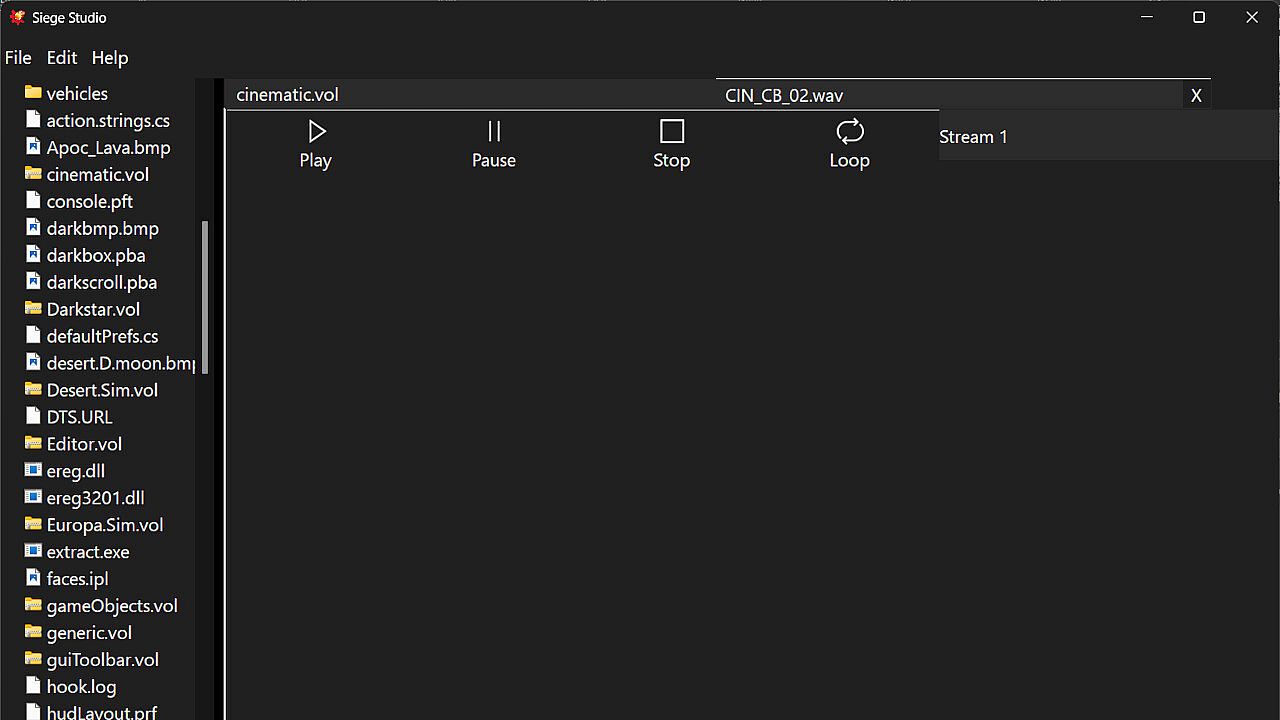Open the Darkstar.vol volume icon
The image size is (1280, 720).
pos(33,309)
